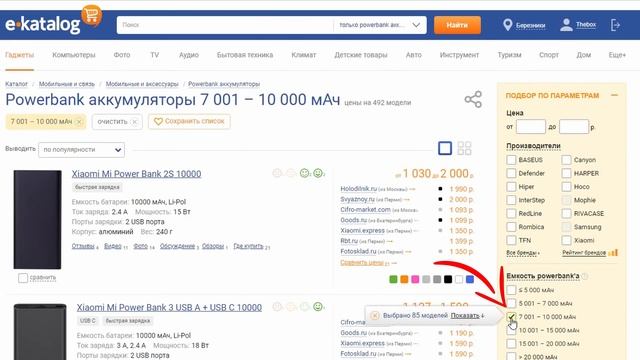Viewport: 640px width, 360px height.
Task: Click the e-katalog shopping cart logo icon
Action: pyautogui.click(x=91, y=15)
